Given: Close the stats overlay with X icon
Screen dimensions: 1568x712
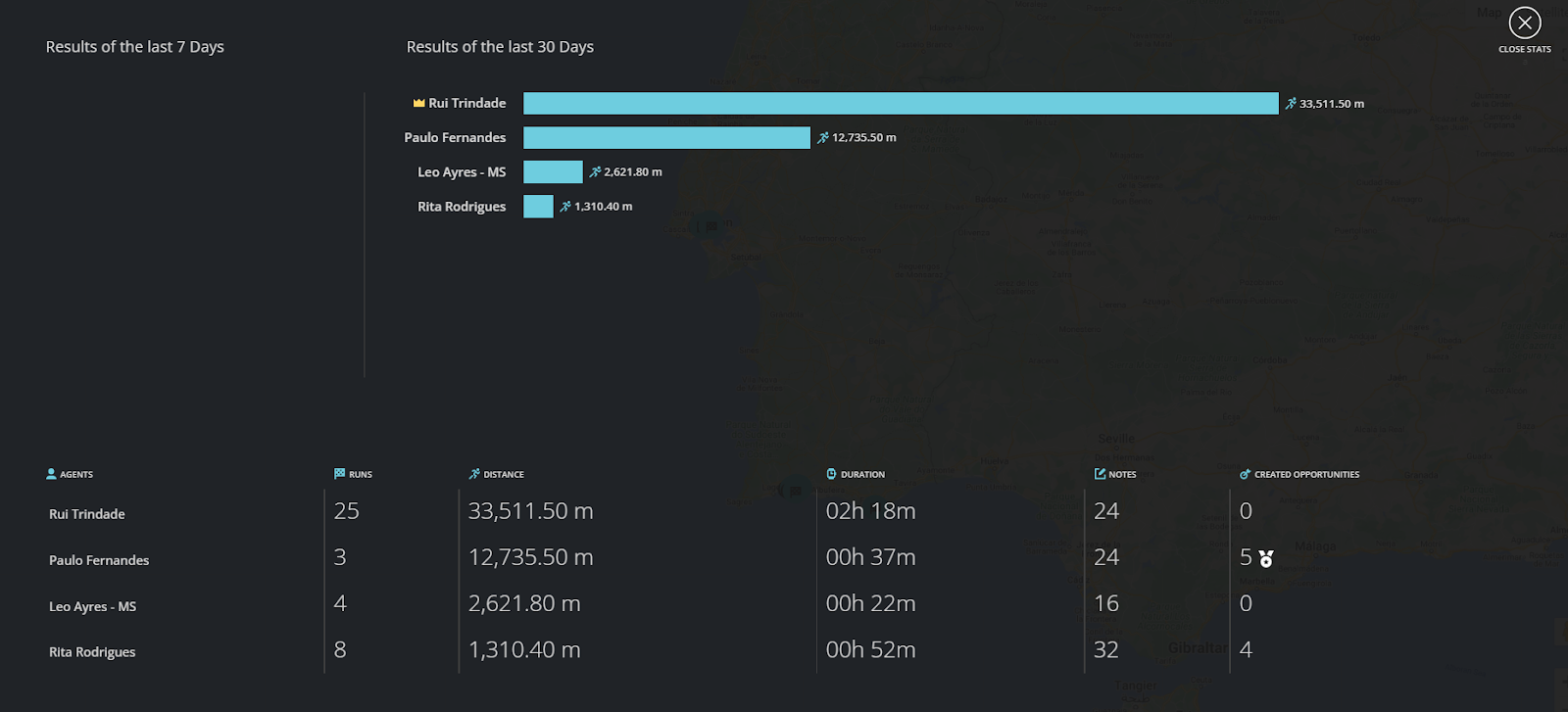Looking at the screenshot, I should (x=1525, y=23).
